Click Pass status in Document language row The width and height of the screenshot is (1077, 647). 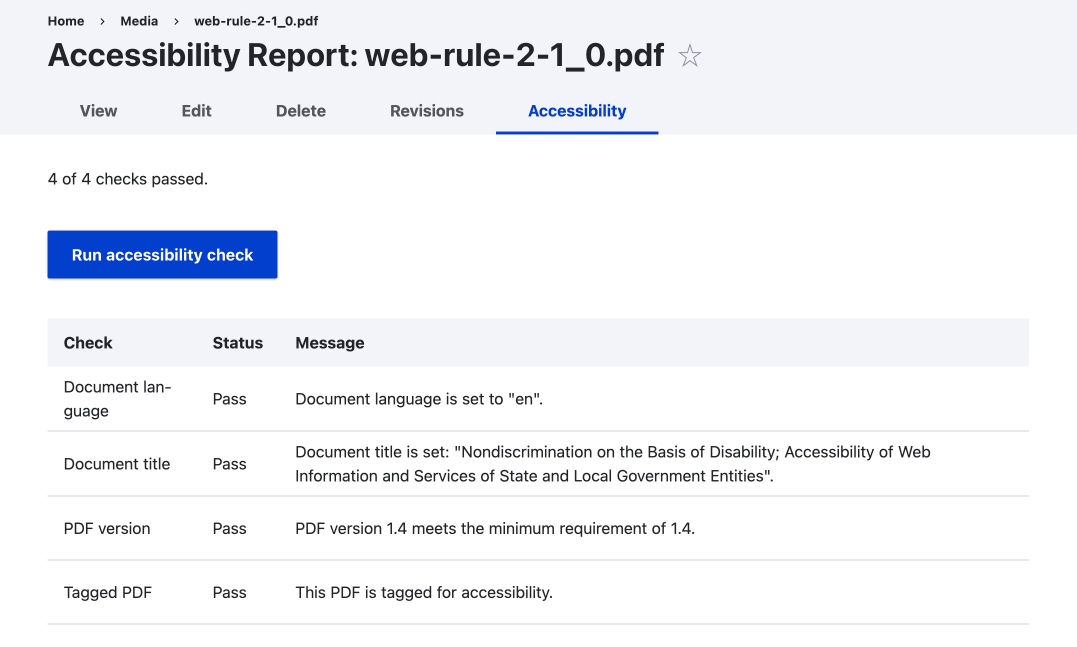[229, 399]
